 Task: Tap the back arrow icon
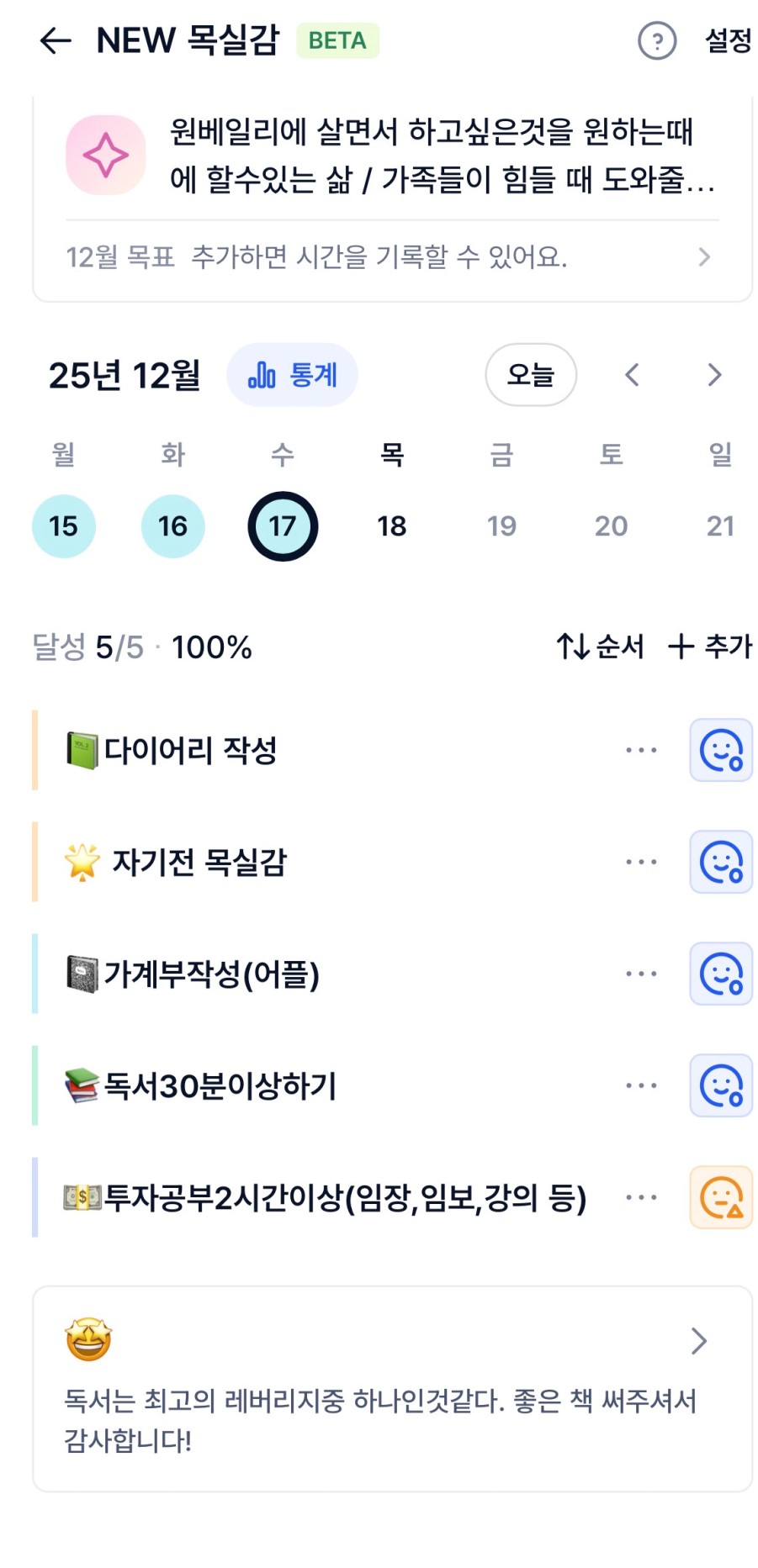(56, 40)
